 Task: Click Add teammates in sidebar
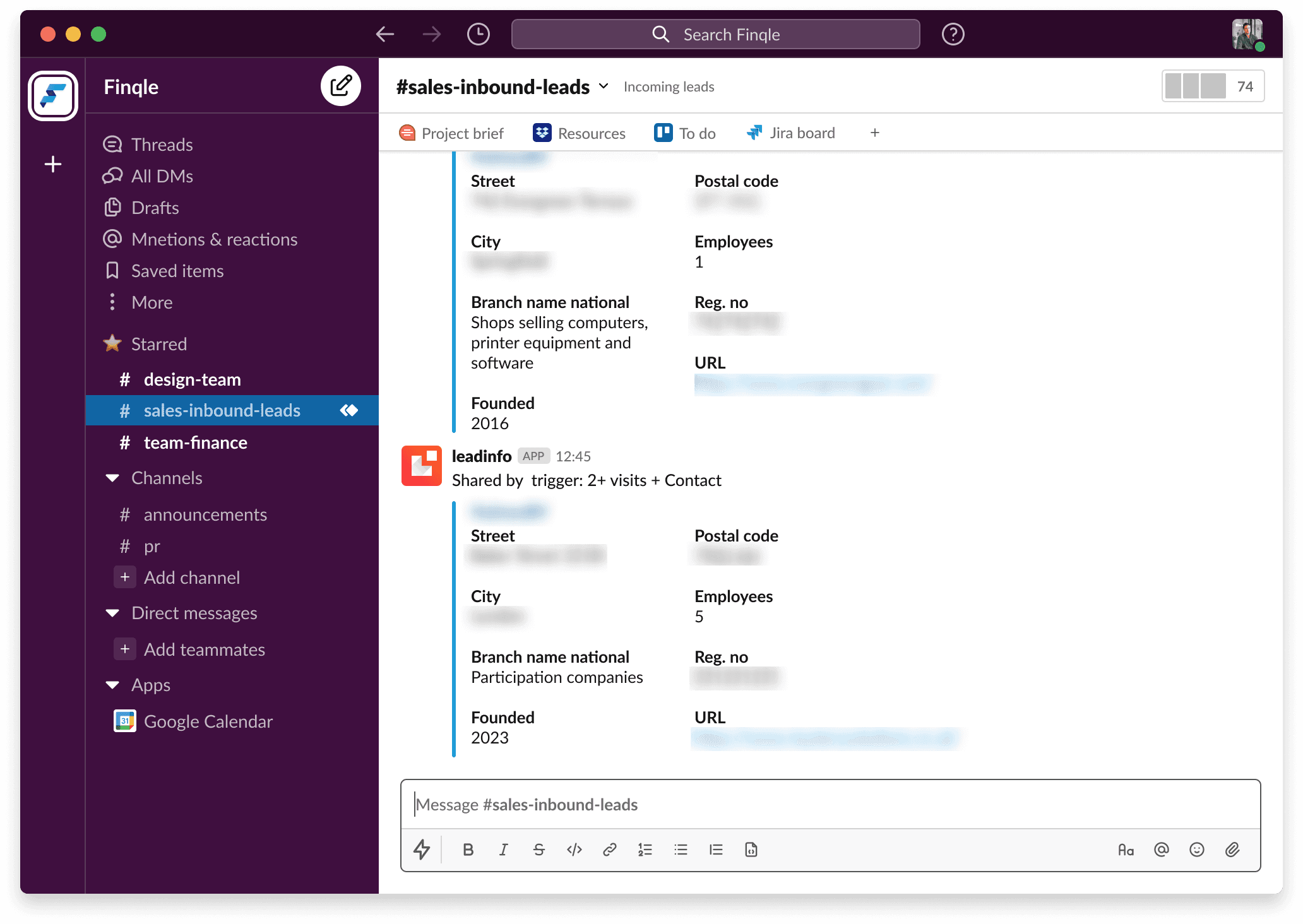pos(204,649)
